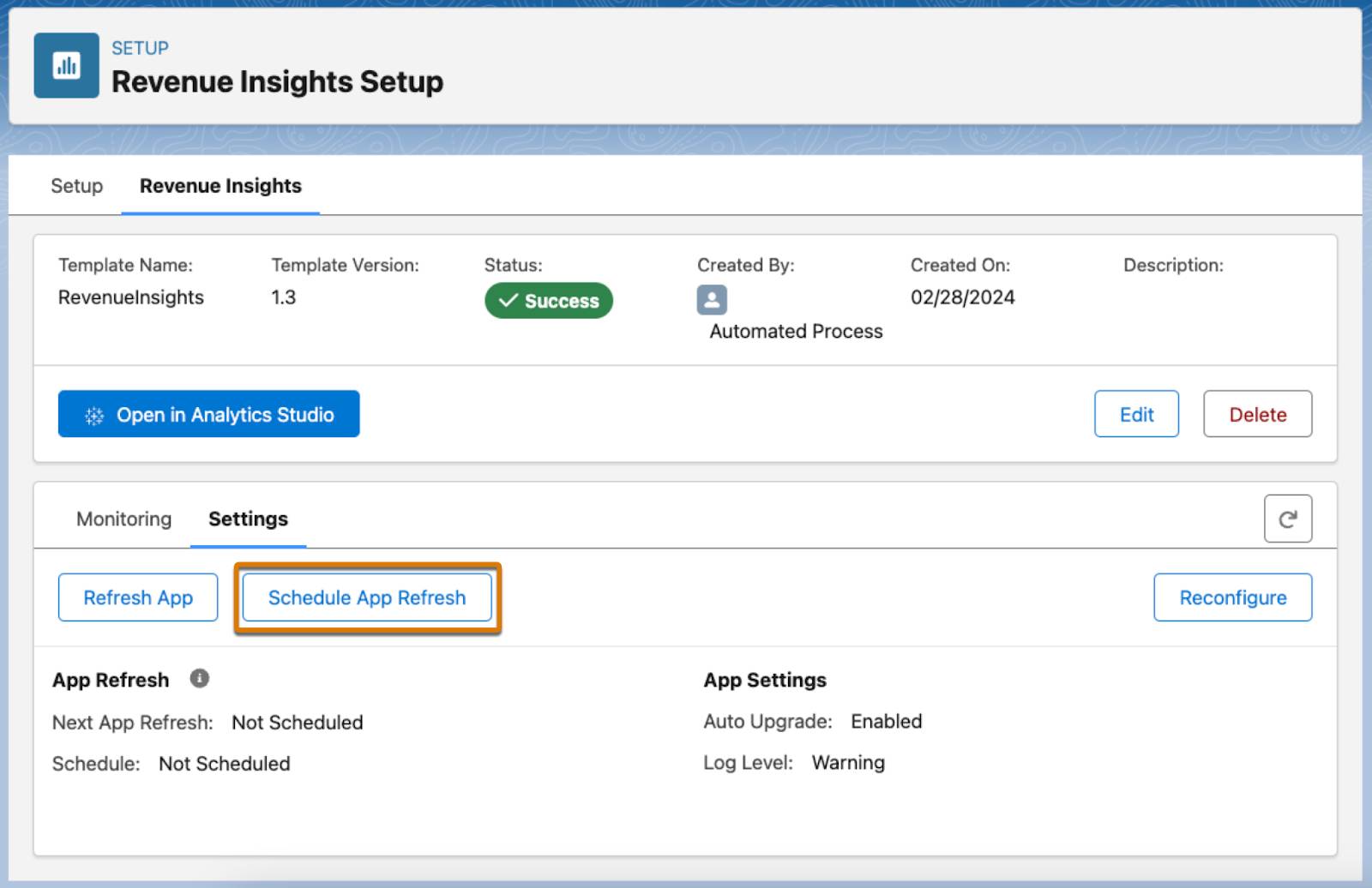Select the Revenue Insights tab

coord(220,186)
